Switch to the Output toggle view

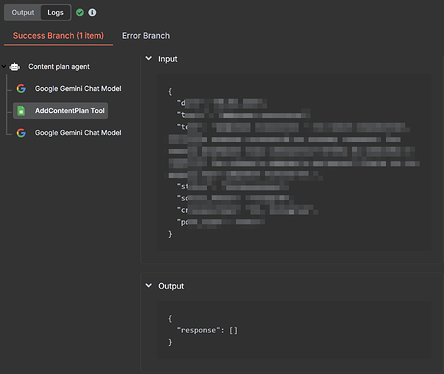click(23, 13)
